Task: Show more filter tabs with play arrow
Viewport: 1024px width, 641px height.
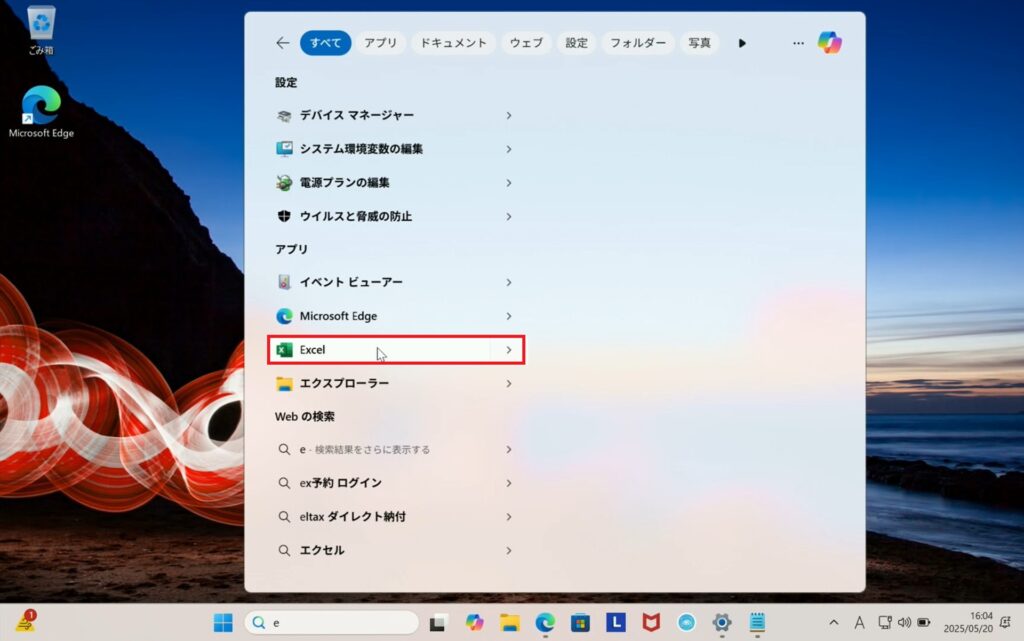Action: (742, 43)
